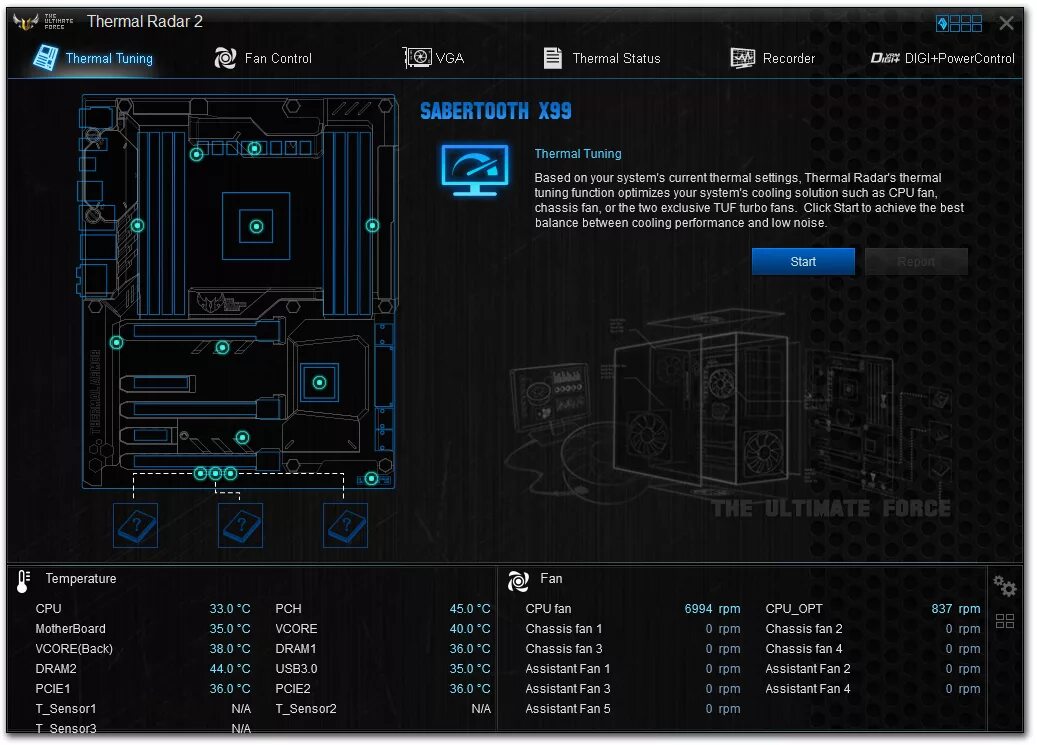Click the Fan panel swirl icon
This screenshot has height=745, width=1037.
[x=518, y=582]
